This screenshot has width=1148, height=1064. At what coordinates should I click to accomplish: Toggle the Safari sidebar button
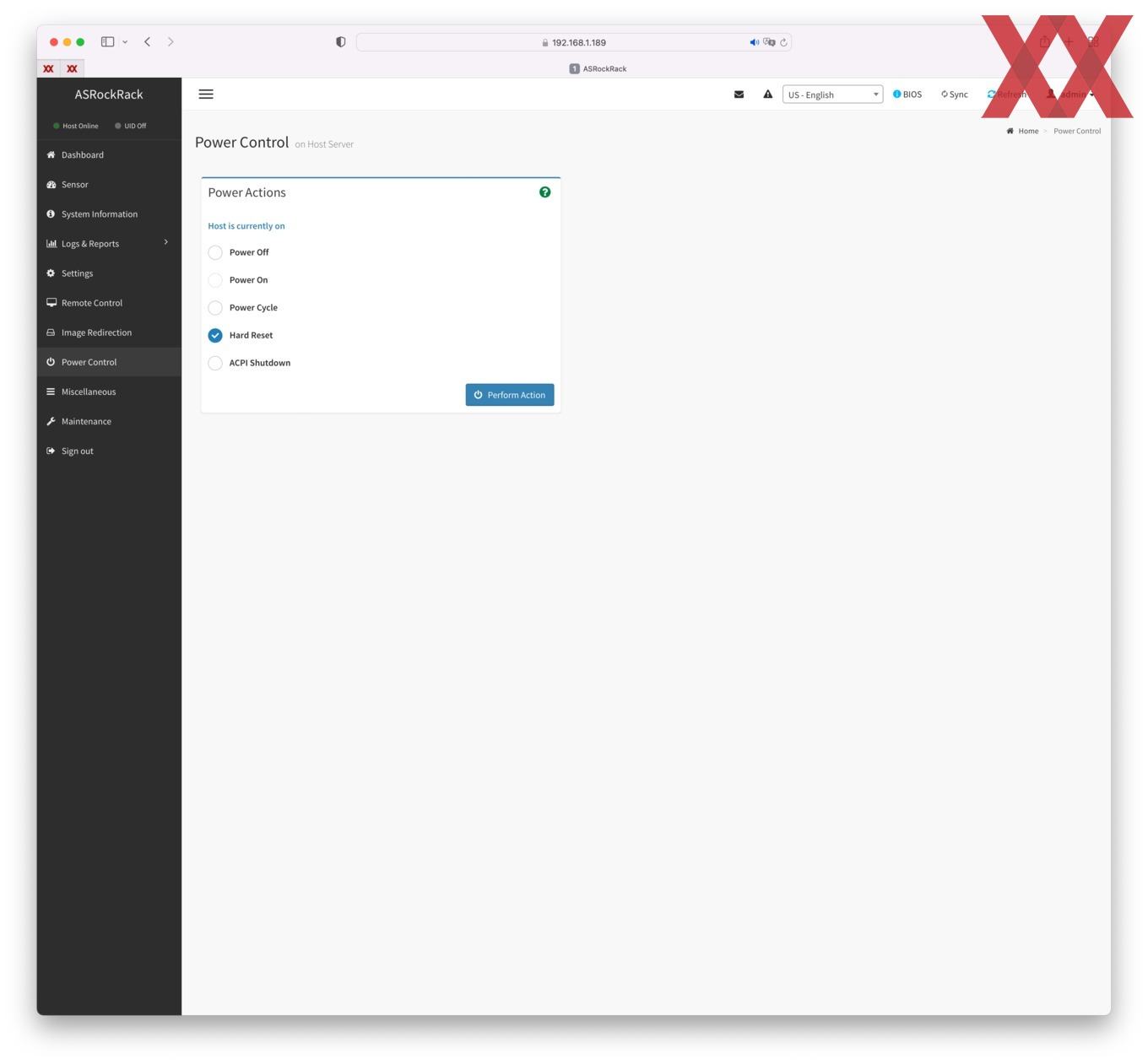[107, 41]
